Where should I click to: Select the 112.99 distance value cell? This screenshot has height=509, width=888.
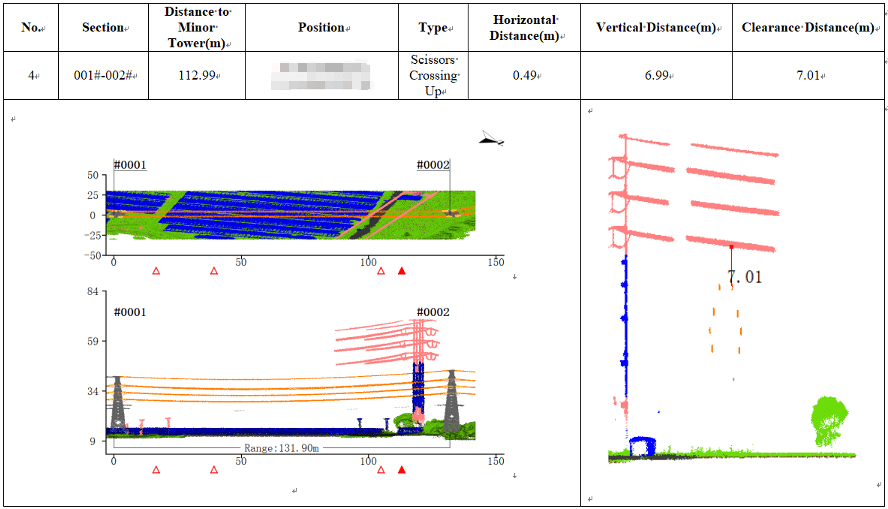point(197,75)
